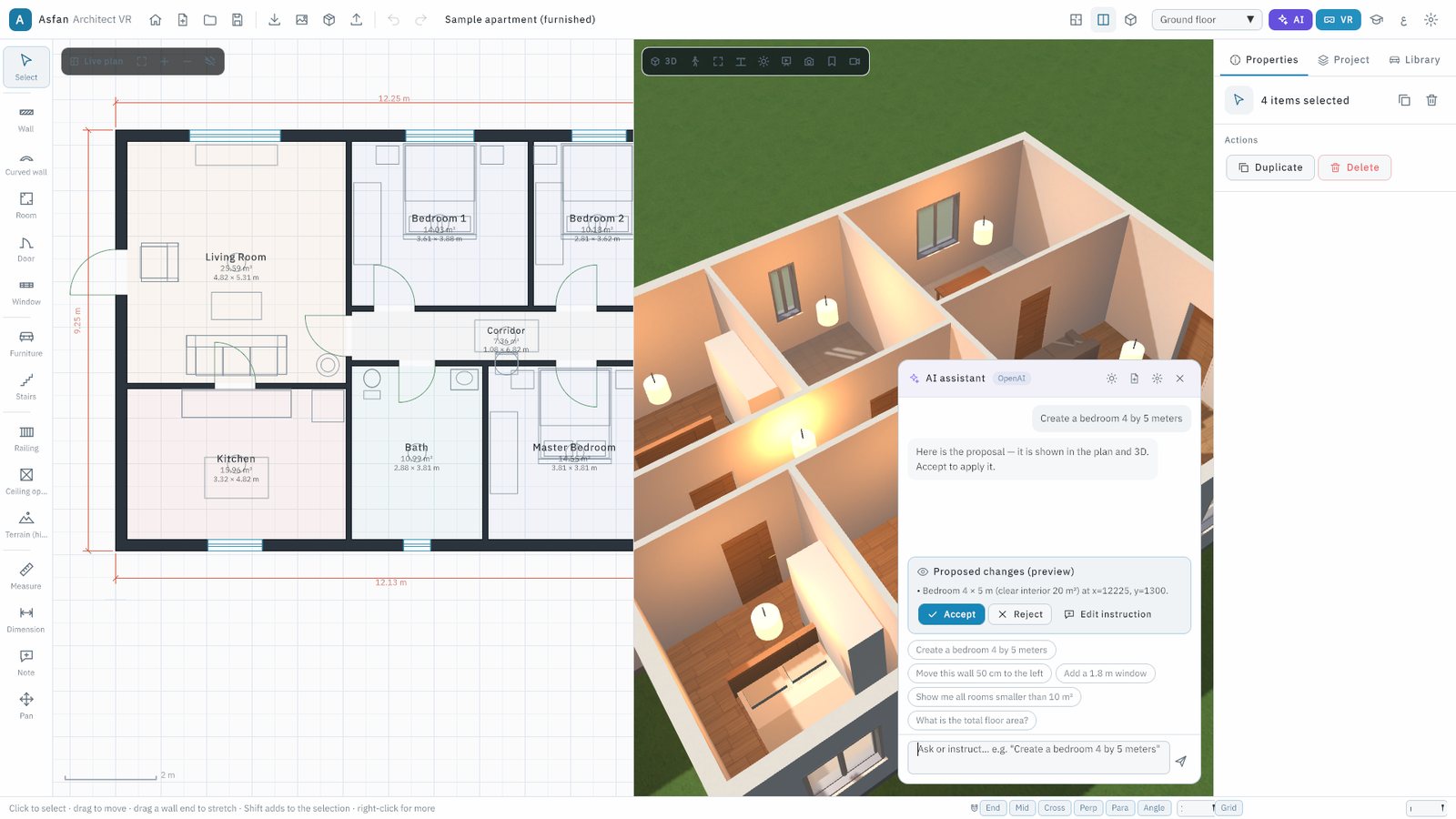Accept the proposed bedroom changes
Viewport: 1456px width, 819px height.
tap(952, 614)
